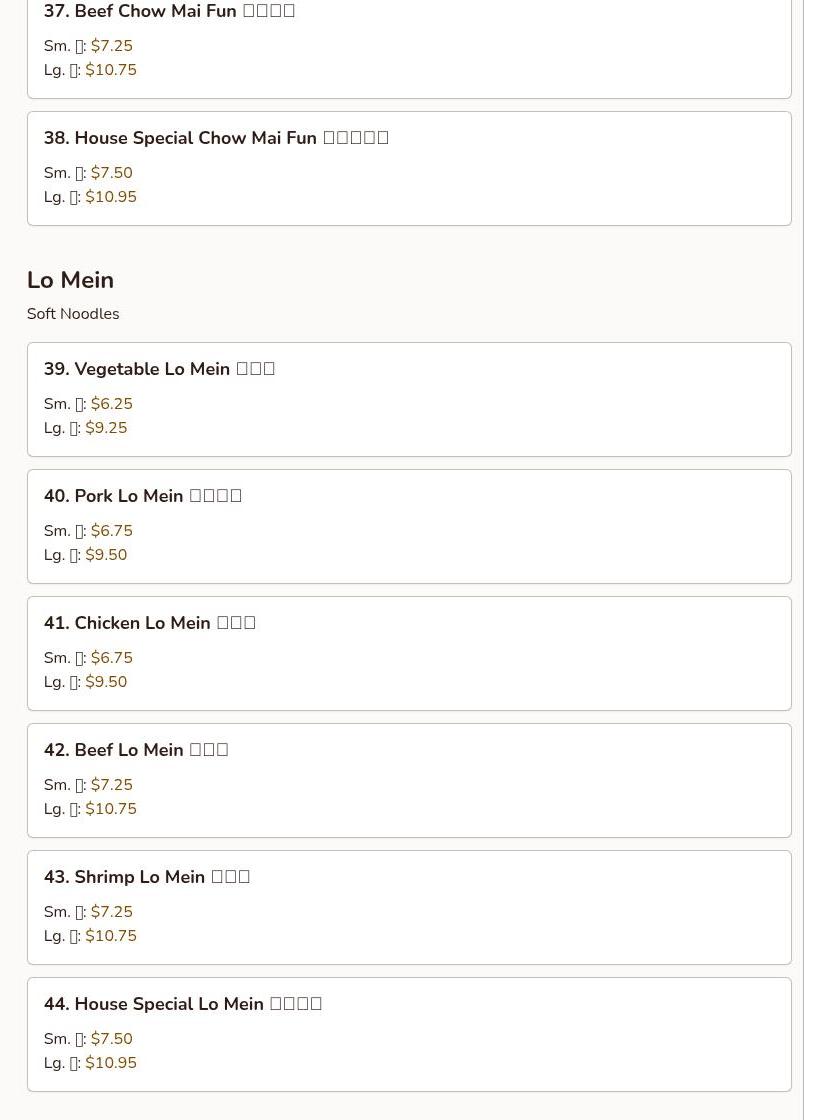Select the Beef Lo Mein item title
Screen dimensions: 824x1120
[136, 750]
